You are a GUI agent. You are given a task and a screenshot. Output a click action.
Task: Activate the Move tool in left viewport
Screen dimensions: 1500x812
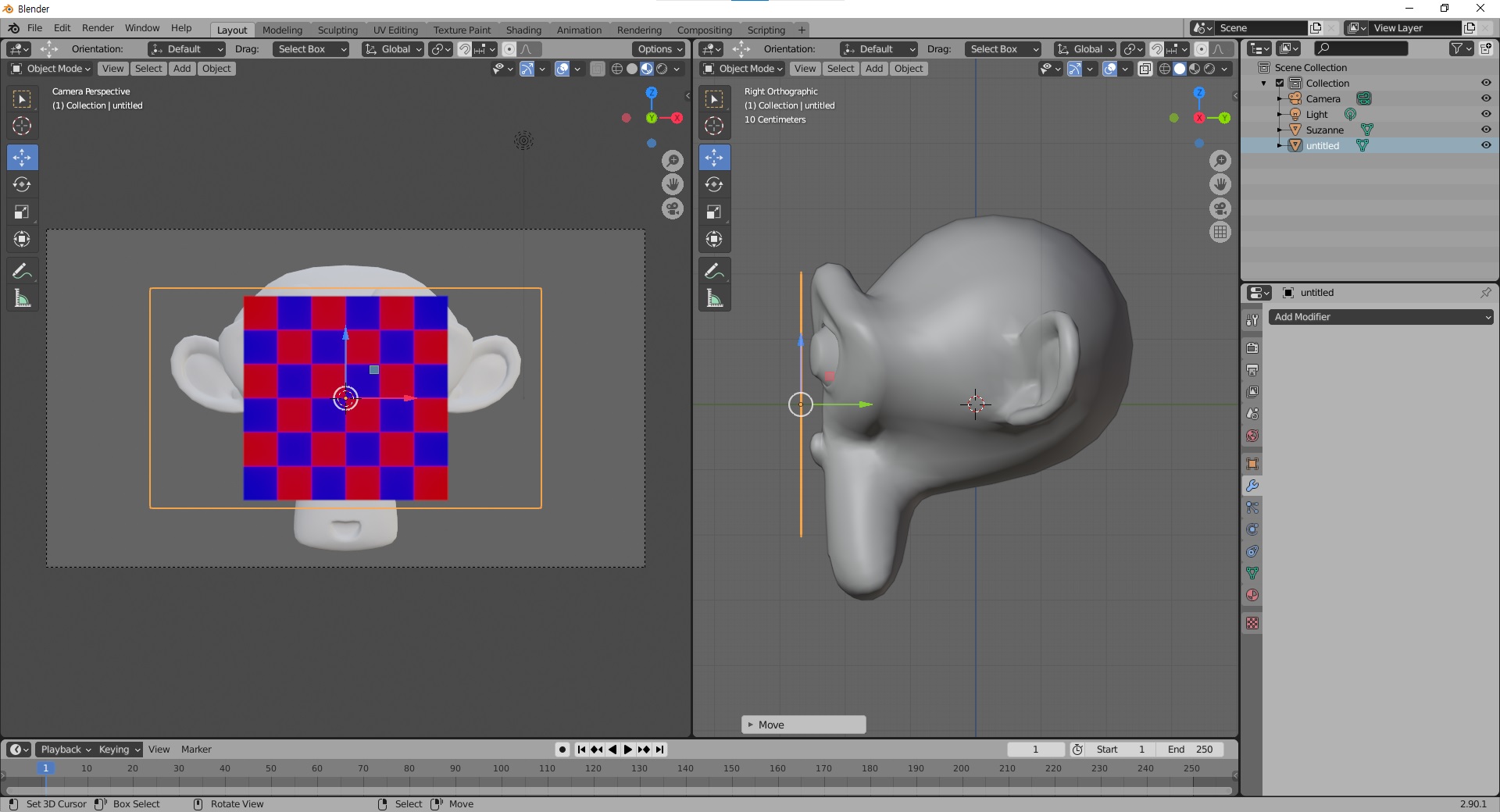(x=22, y=158)
